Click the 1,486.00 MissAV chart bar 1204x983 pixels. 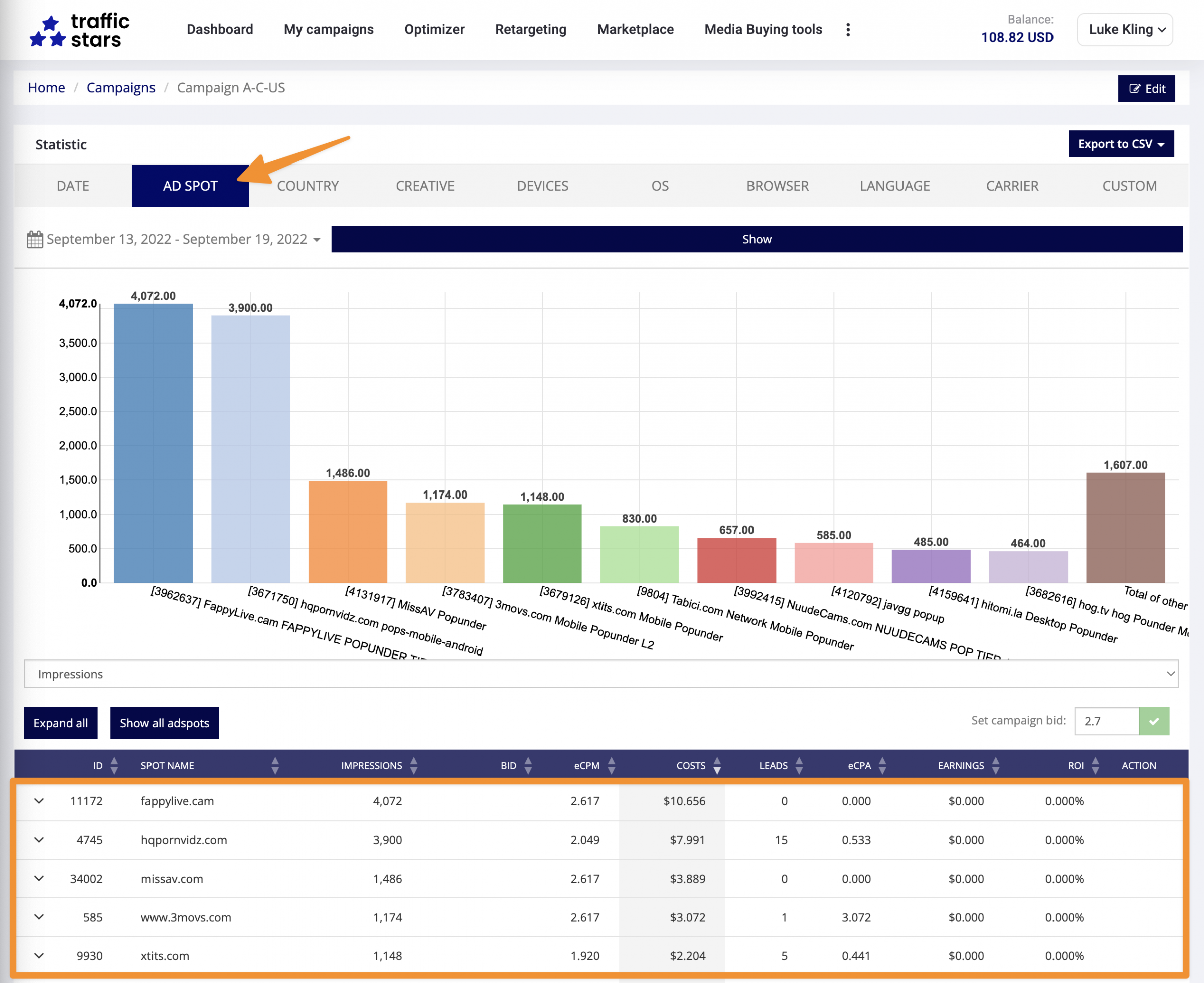(348, 532)
